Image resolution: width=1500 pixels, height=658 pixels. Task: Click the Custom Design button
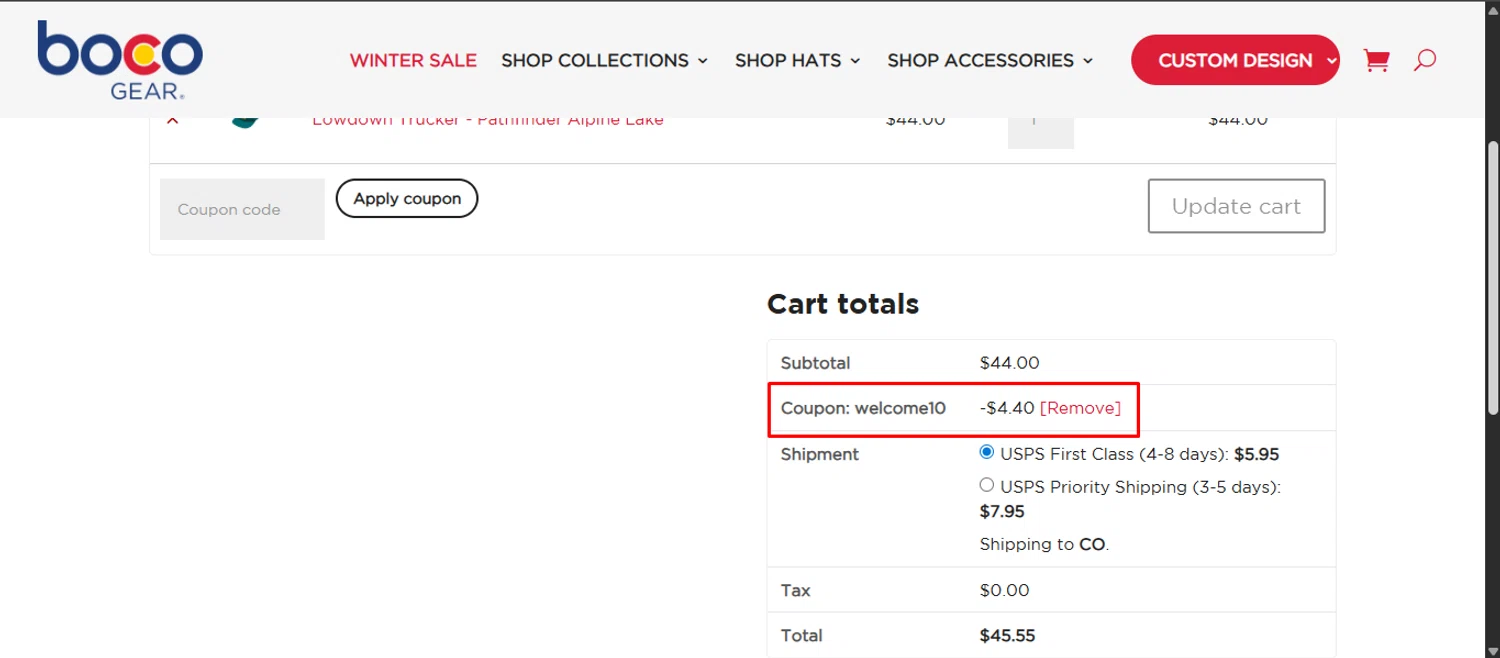point(1235,60)
